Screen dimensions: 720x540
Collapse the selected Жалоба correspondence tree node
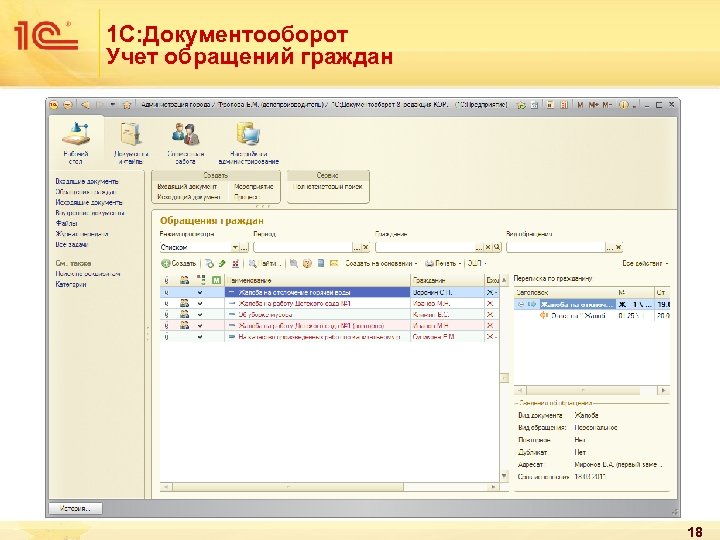pyautogui.click(x=520, y=304)
